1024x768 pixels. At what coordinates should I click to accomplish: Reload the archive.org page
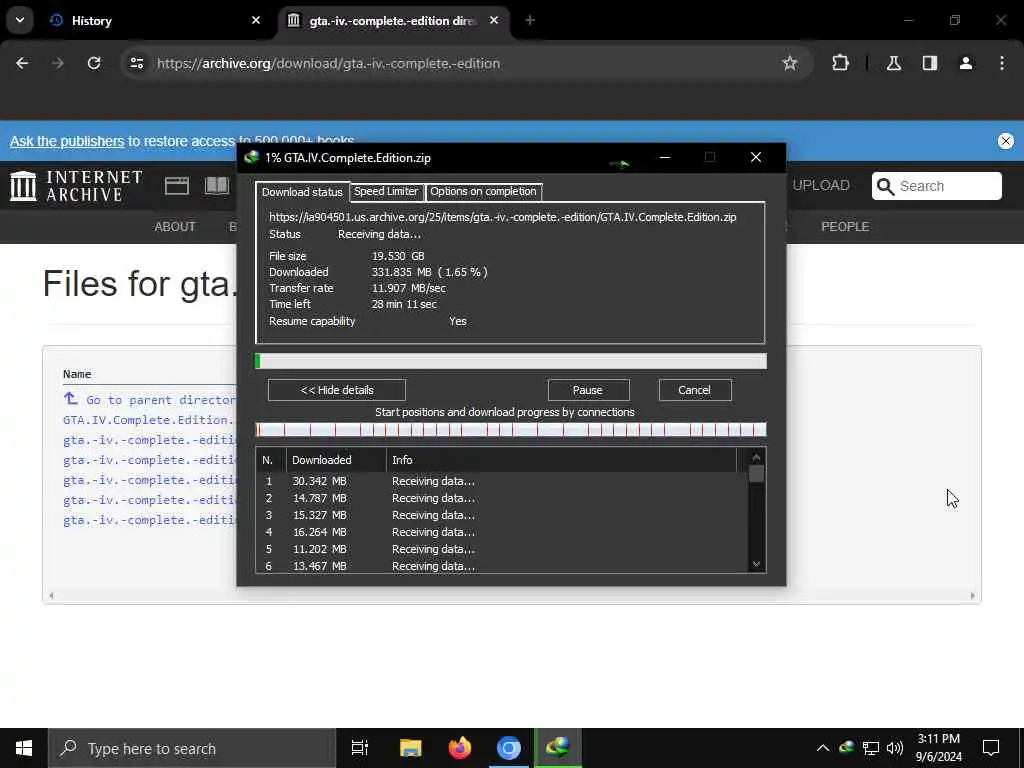pos(94,63)
